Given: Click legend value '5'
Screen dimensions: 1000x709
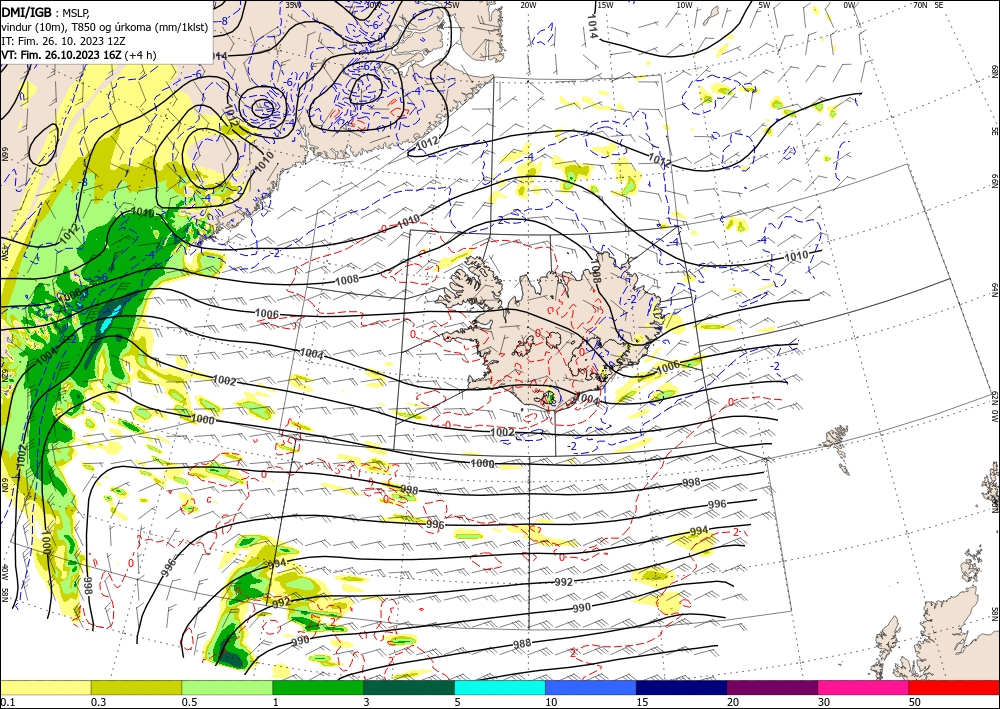Looking at the screenshot, I should pos(457,702).
